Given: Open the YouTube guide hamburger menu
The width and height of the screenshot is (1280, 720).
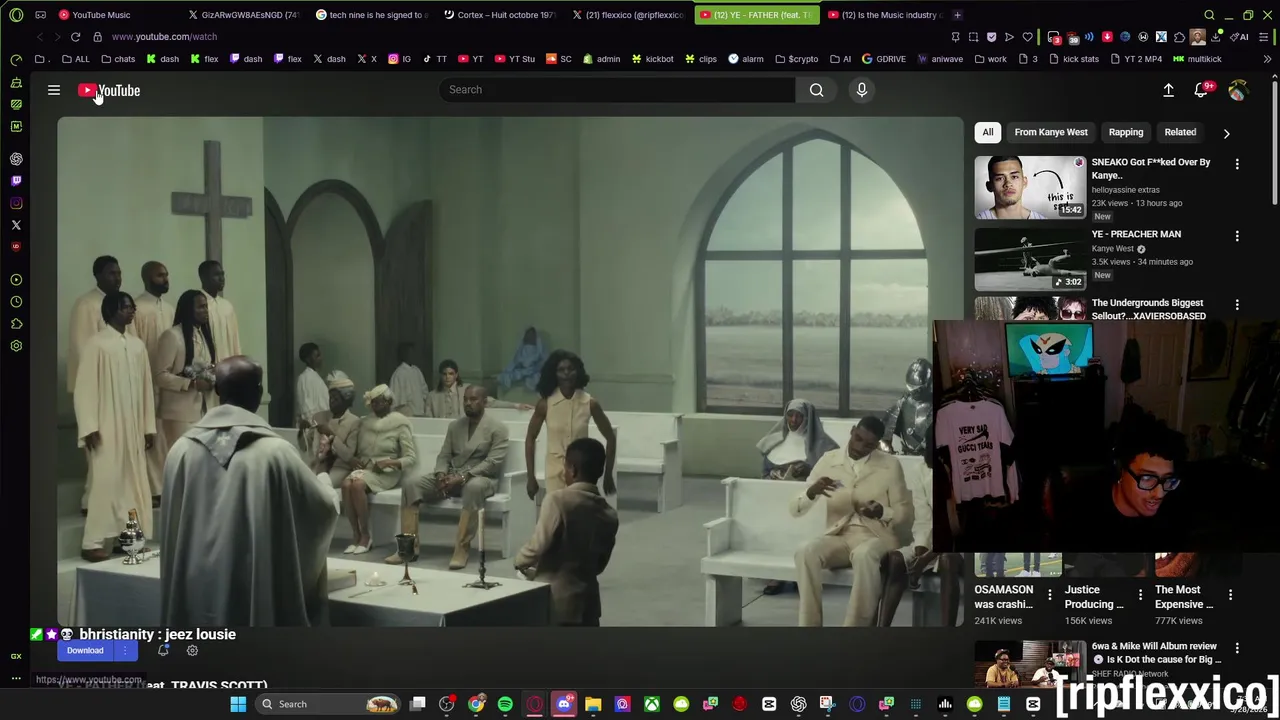Looking at the screenshot, I should [54, 90].
